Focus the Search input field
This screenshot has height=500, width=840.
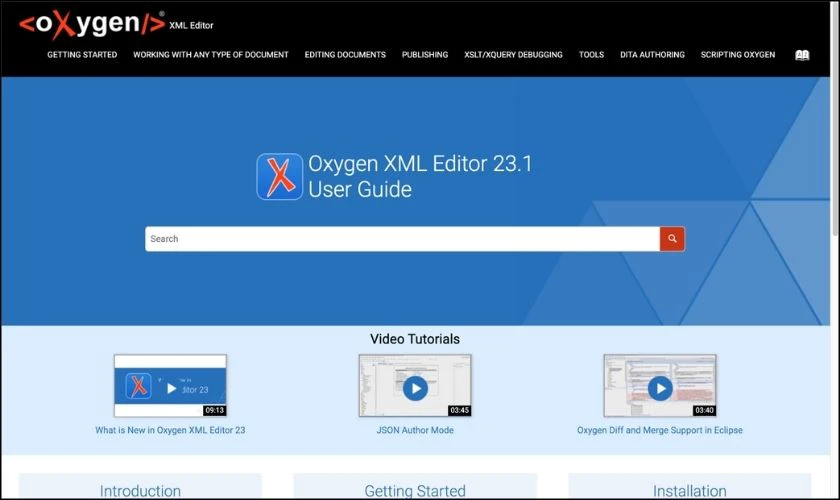pos(402,239)
